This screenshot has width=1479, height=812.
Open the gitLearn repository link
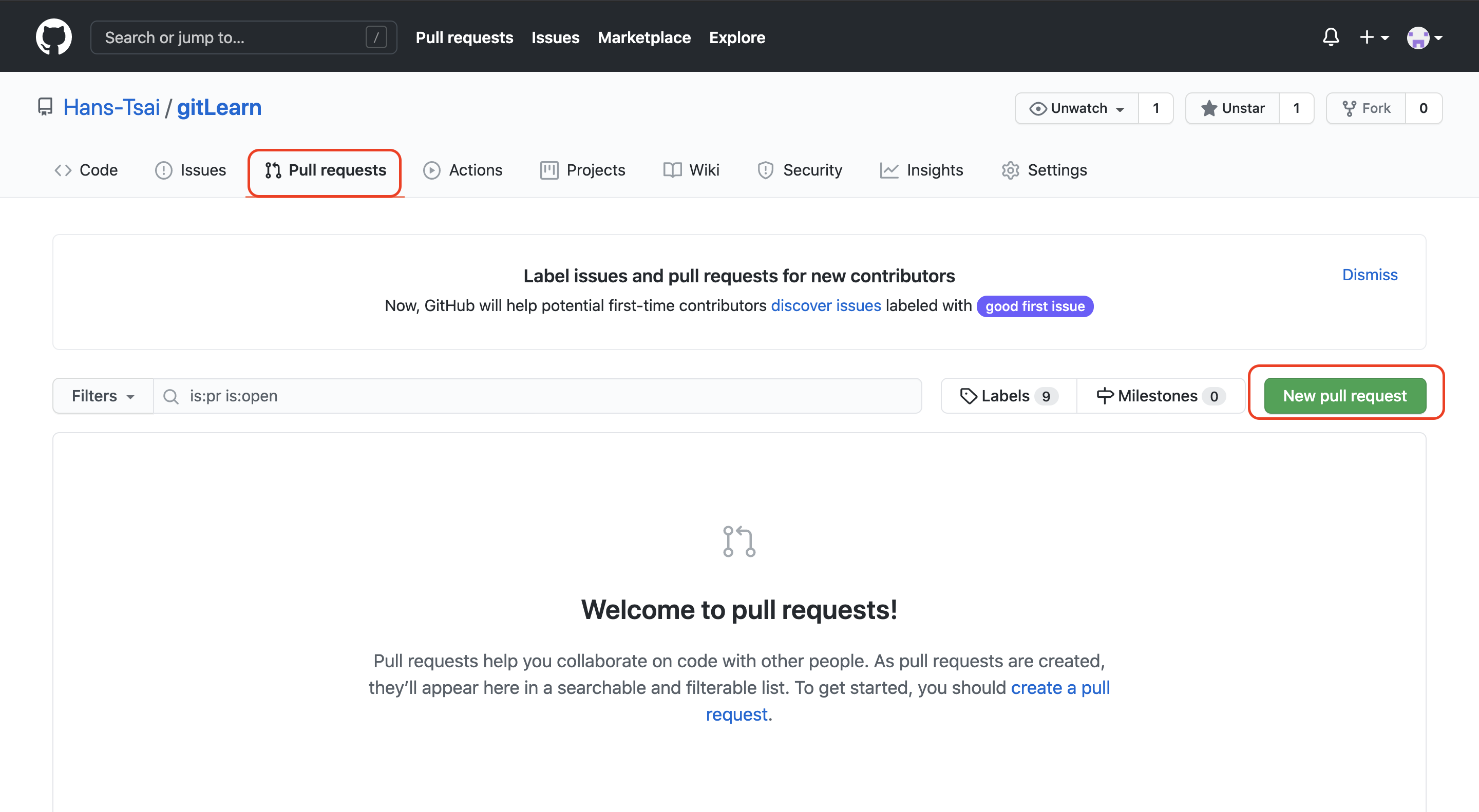(219, 107)
